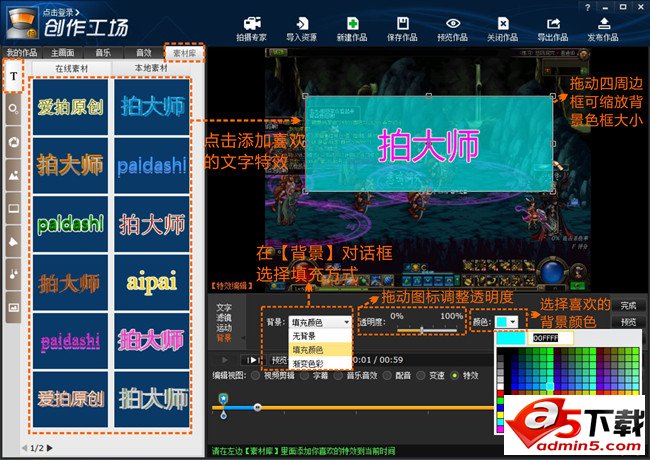The width and height of the screenshot is (650, 460).
Task: Click the timeline playhead knob
Action: click(257, 407)
